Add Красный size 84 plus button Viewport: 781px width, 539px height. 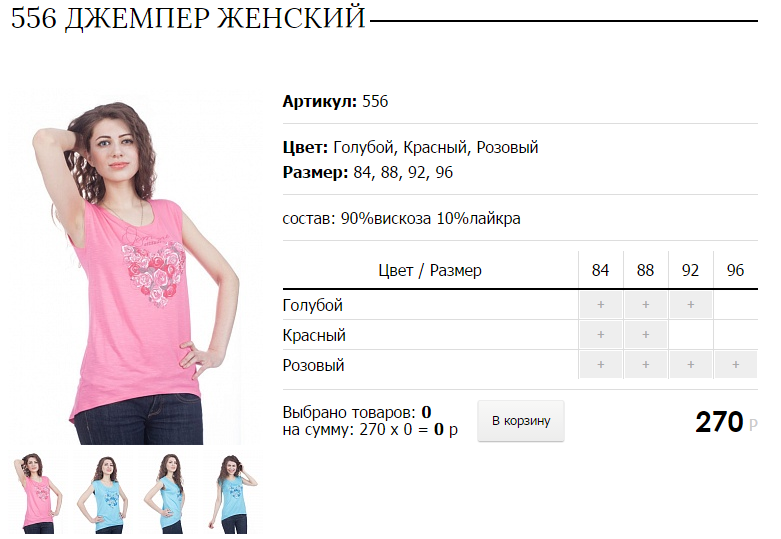601,335
